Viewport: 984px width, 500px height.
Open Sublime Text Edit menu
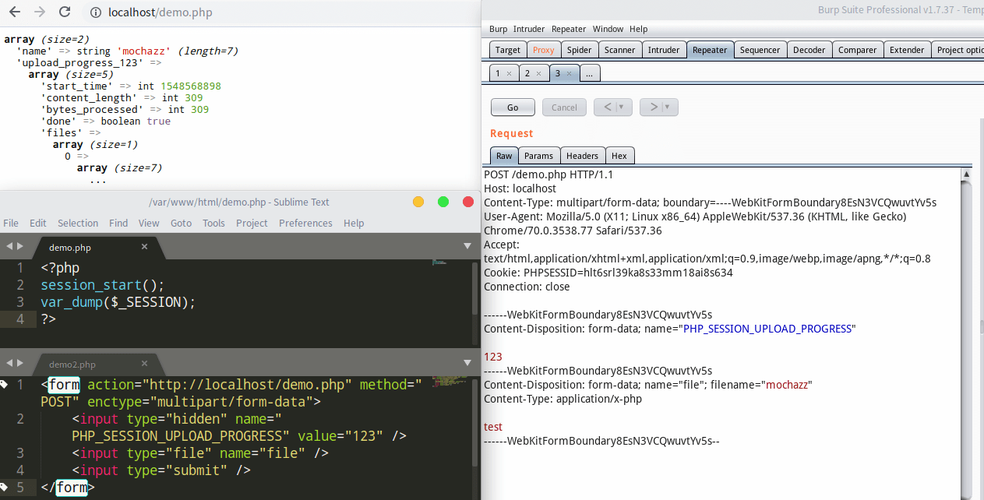(x=38, y=223)
